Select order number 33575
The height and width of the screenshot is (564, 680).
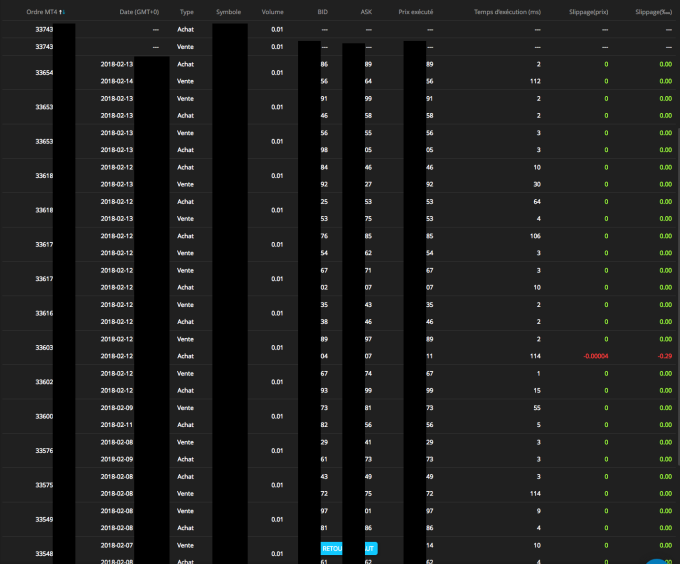[44, 485]
